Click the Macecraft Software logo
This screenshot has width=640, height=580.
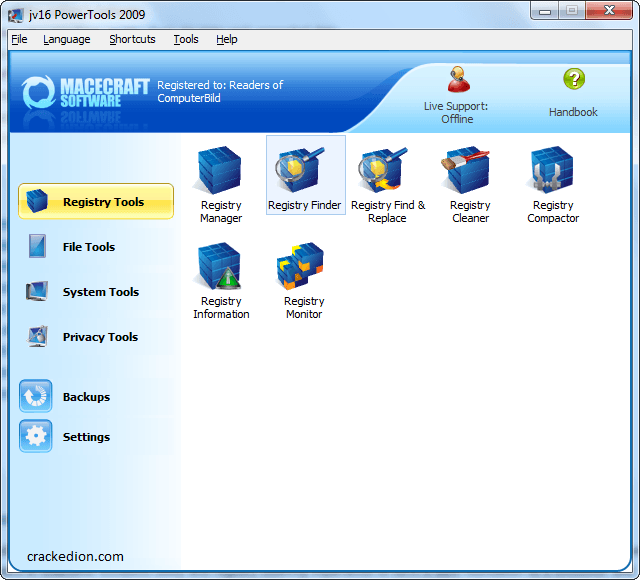86,93
